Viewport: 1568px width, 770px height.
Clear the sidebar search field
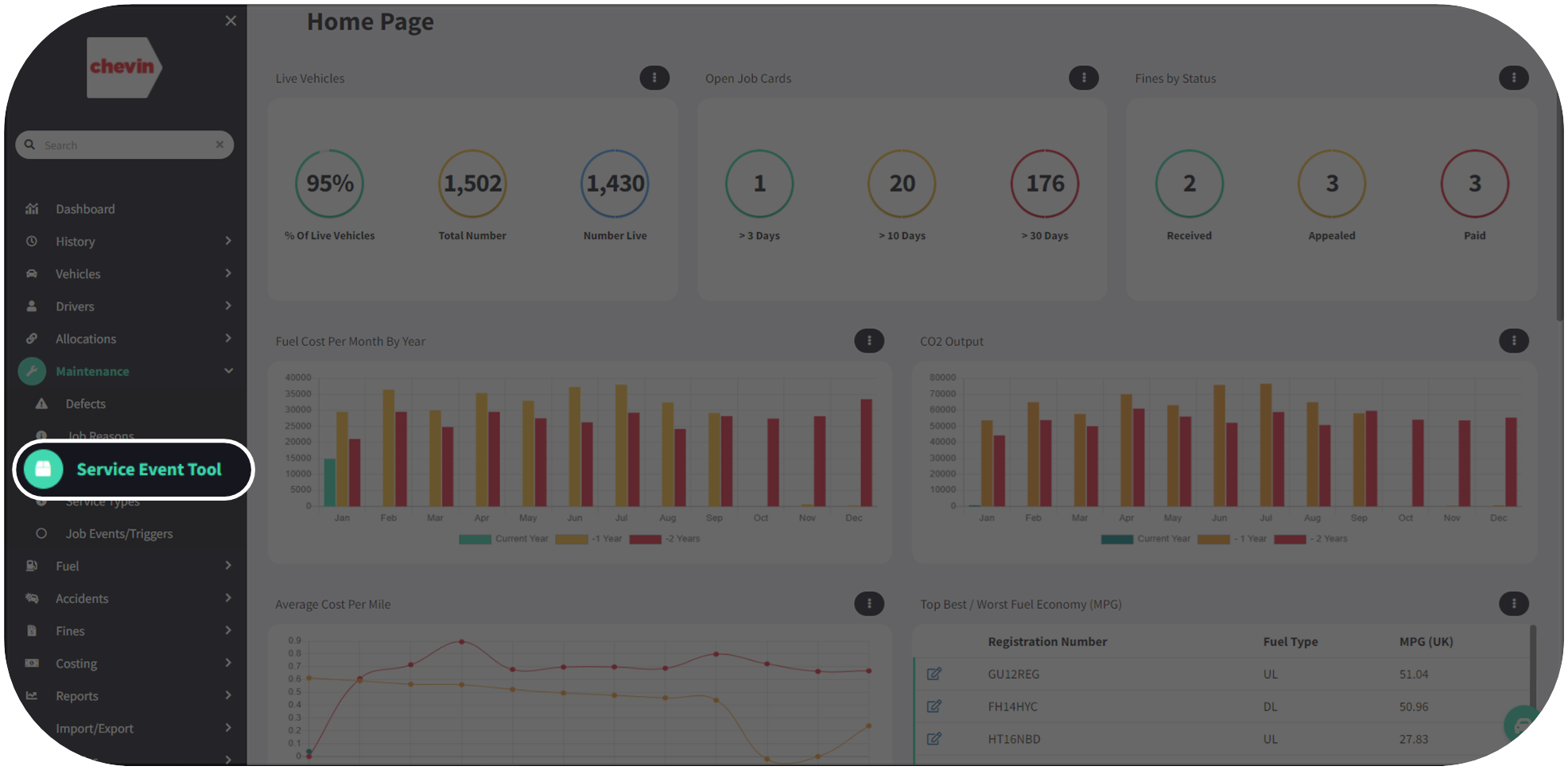pyautogui.click(x=219, y=145)
